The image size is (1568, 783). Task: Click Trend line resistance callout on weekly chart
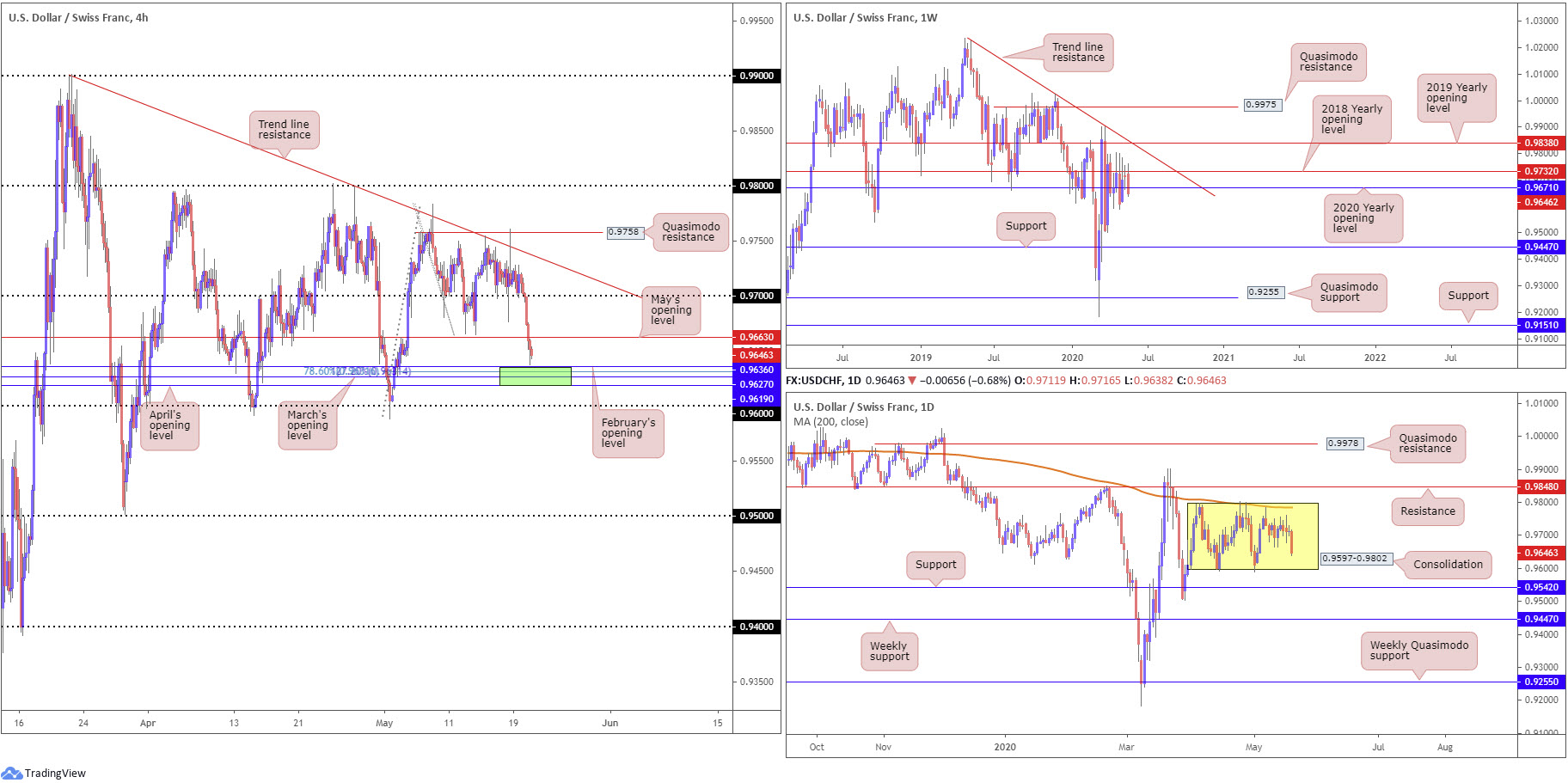pyautogui.click(x=1078, y=52)
